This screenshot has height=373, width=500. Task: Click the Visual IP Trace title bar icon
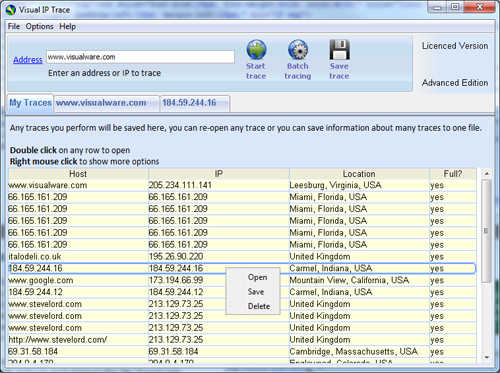click(11, 10)
